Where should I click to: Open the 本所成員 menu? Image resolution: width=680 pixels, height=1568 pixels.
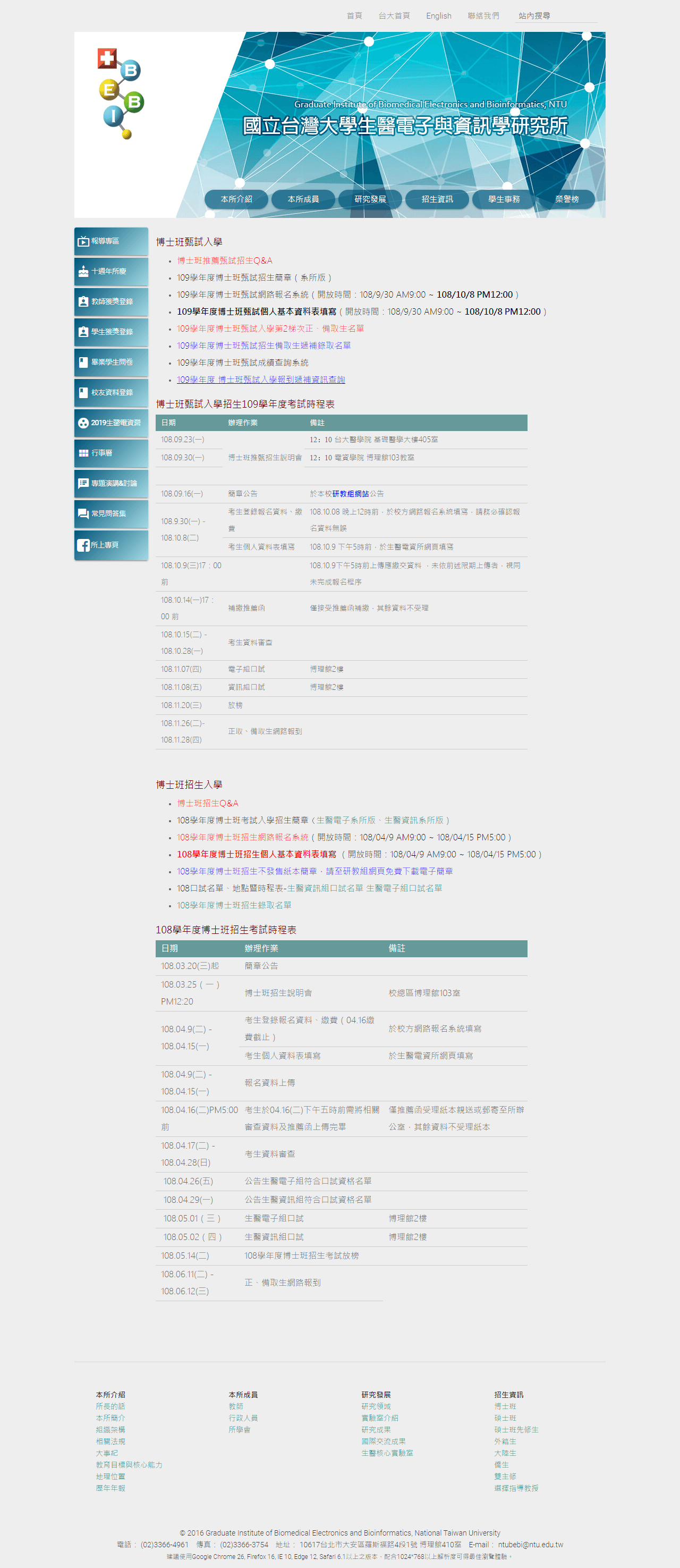click(x=303, y=199)
